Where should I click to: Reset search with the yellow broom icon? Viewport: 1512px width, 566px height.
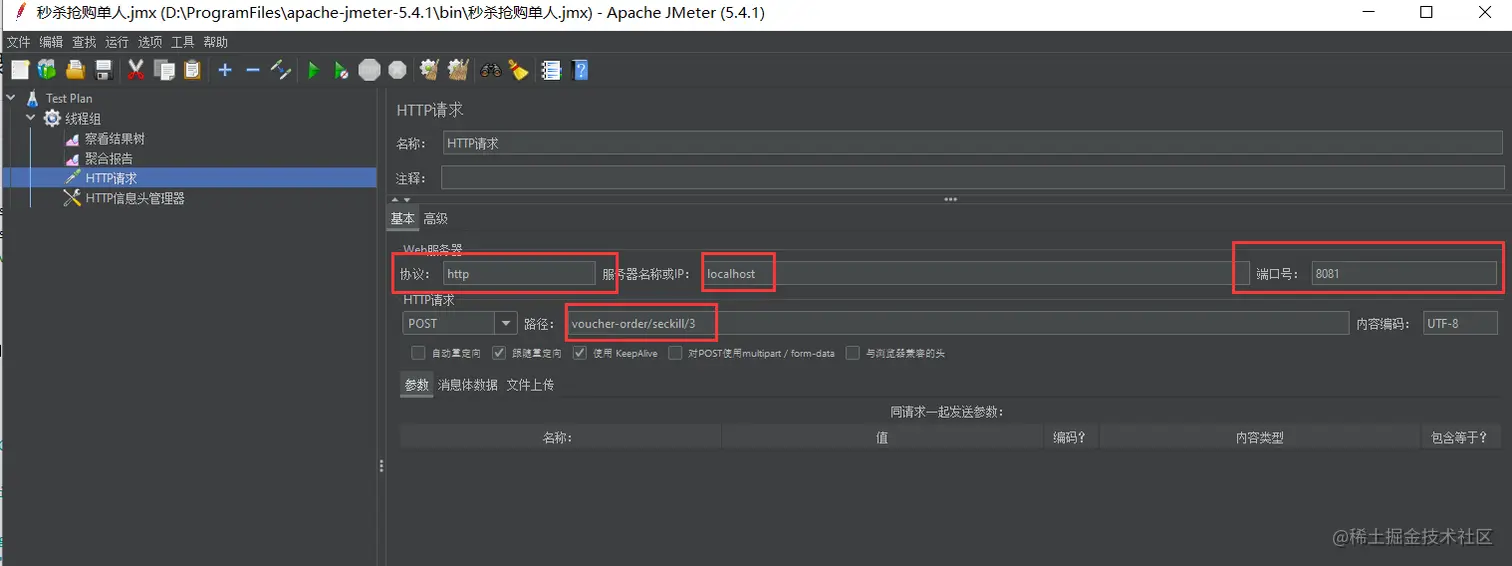coord(518,70)
